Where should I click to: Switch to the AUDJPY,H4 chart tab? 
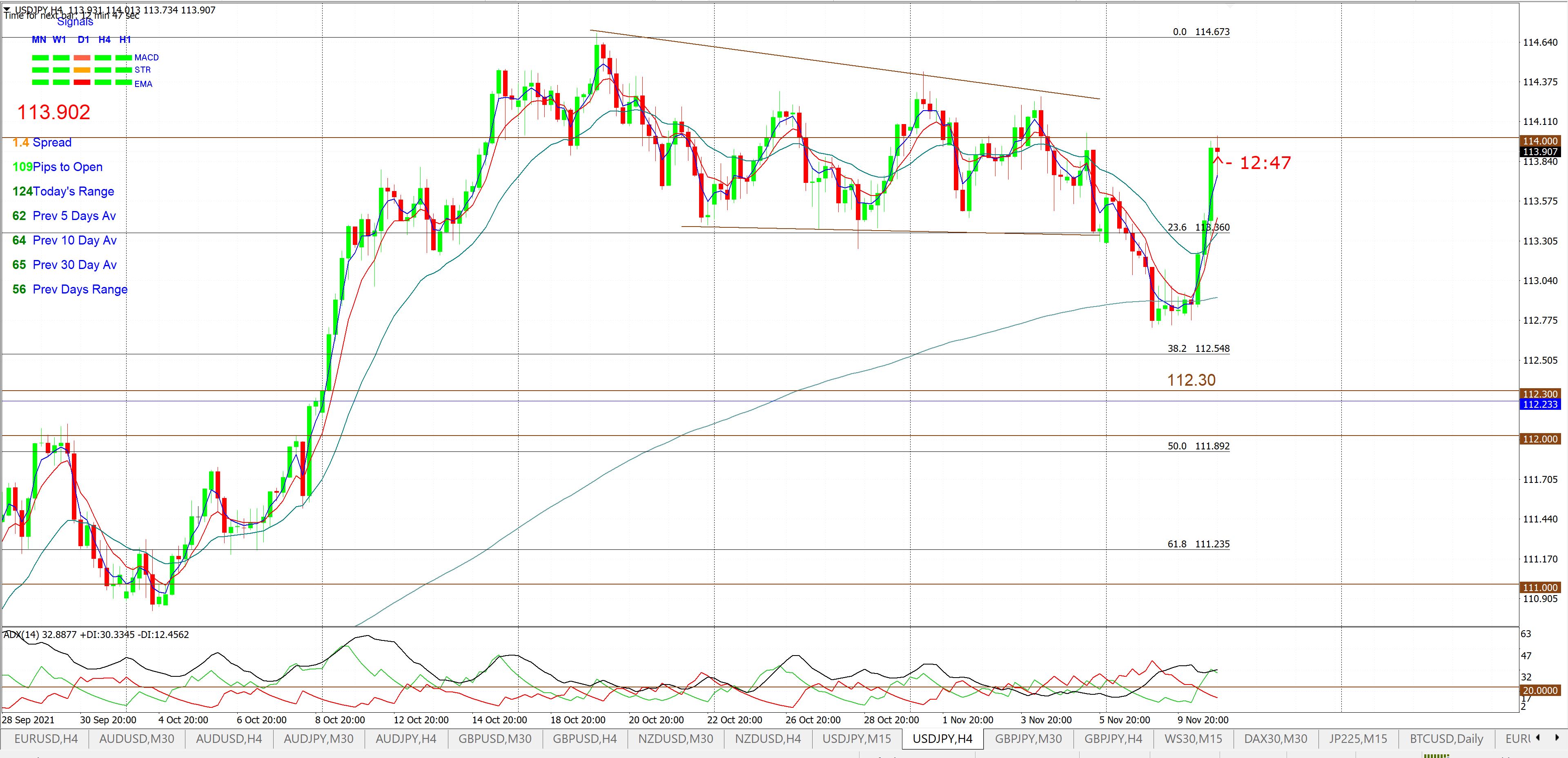click(406, 738)
